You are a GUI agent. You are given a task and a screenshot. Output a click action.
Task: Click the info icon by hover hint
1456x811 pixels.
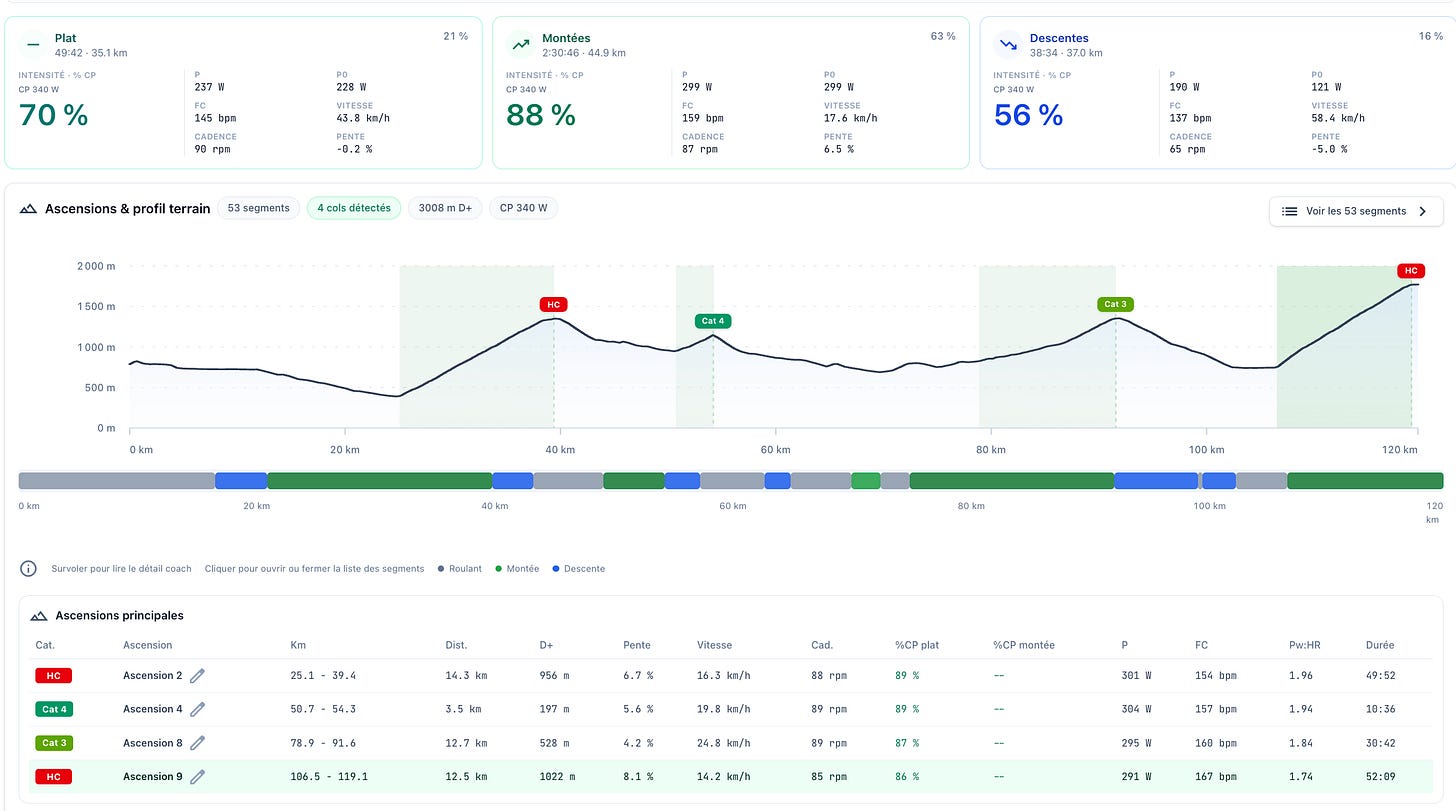[x=29, y=569]
